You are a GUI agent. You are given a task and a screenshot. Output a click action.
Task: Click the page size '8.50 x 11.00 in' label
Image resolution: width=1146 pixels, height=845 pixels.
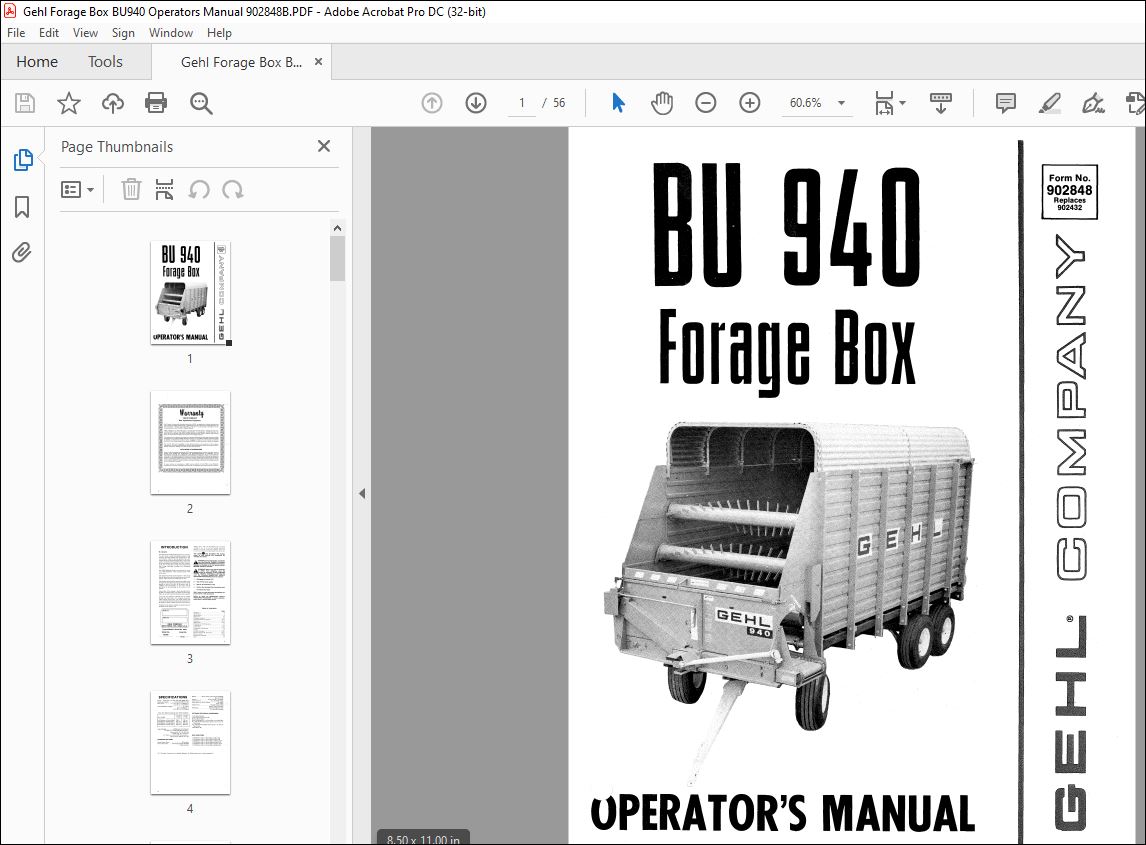tap(424, 839)
